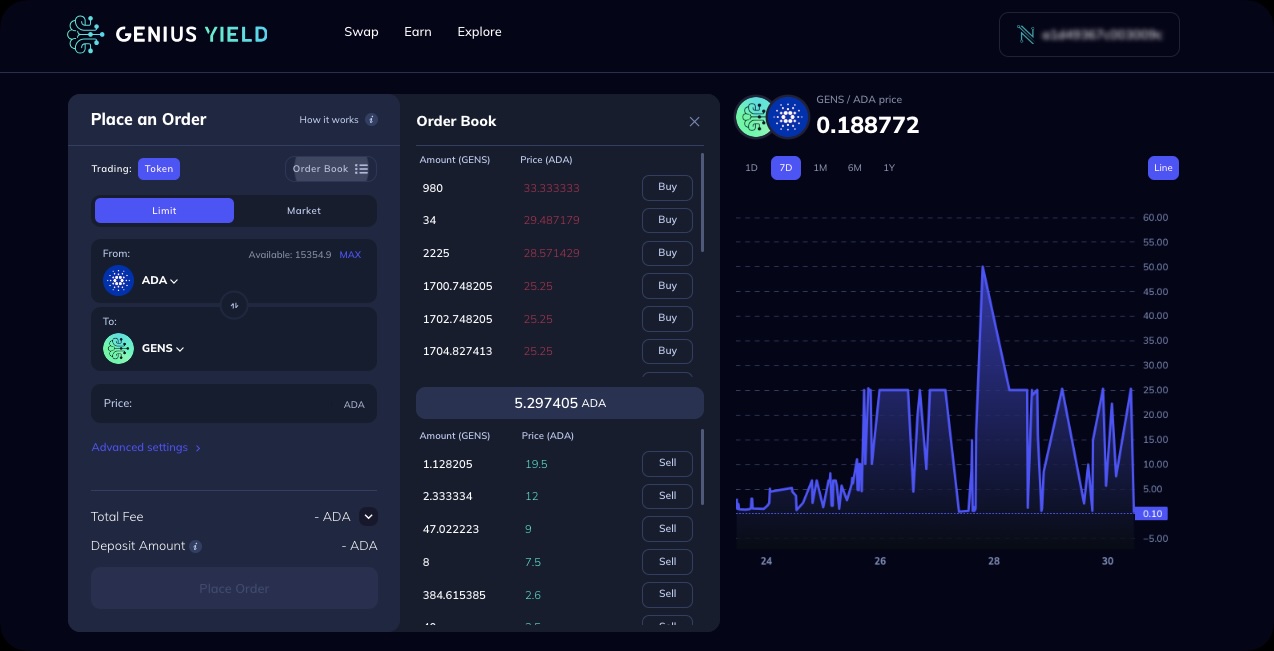Image resolution: width=1274 pixels, height=651 pixels.
Task: Open the ADA token dropdown
Action: (160, 281)
